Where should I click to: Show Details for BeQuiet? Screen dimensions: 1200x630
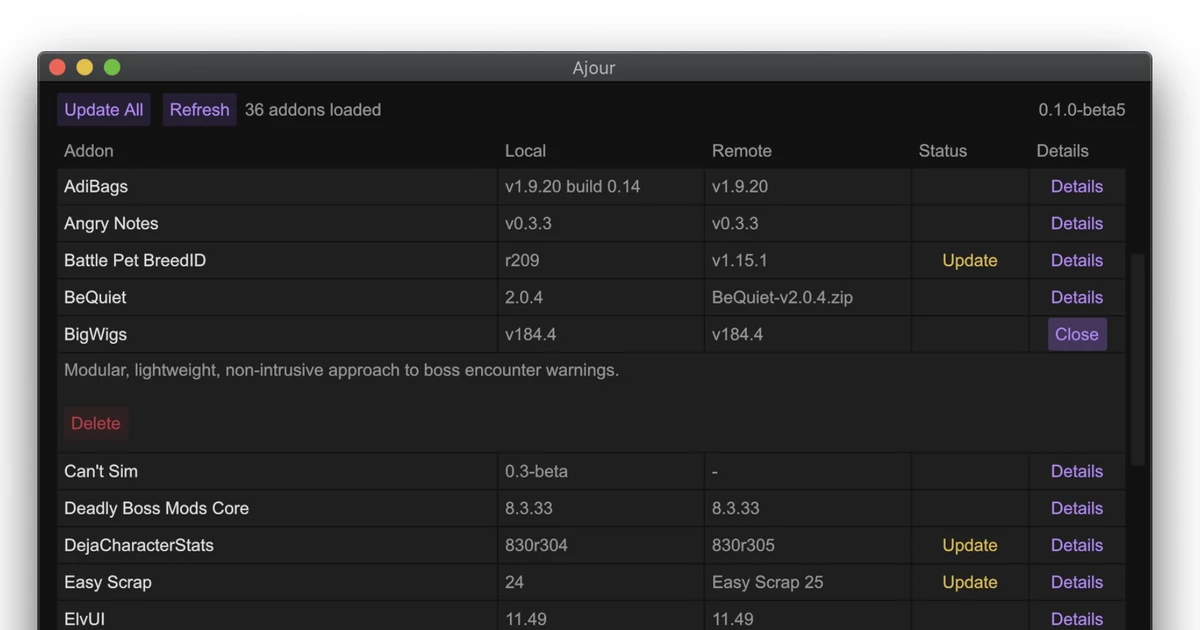coord(1077,297)
